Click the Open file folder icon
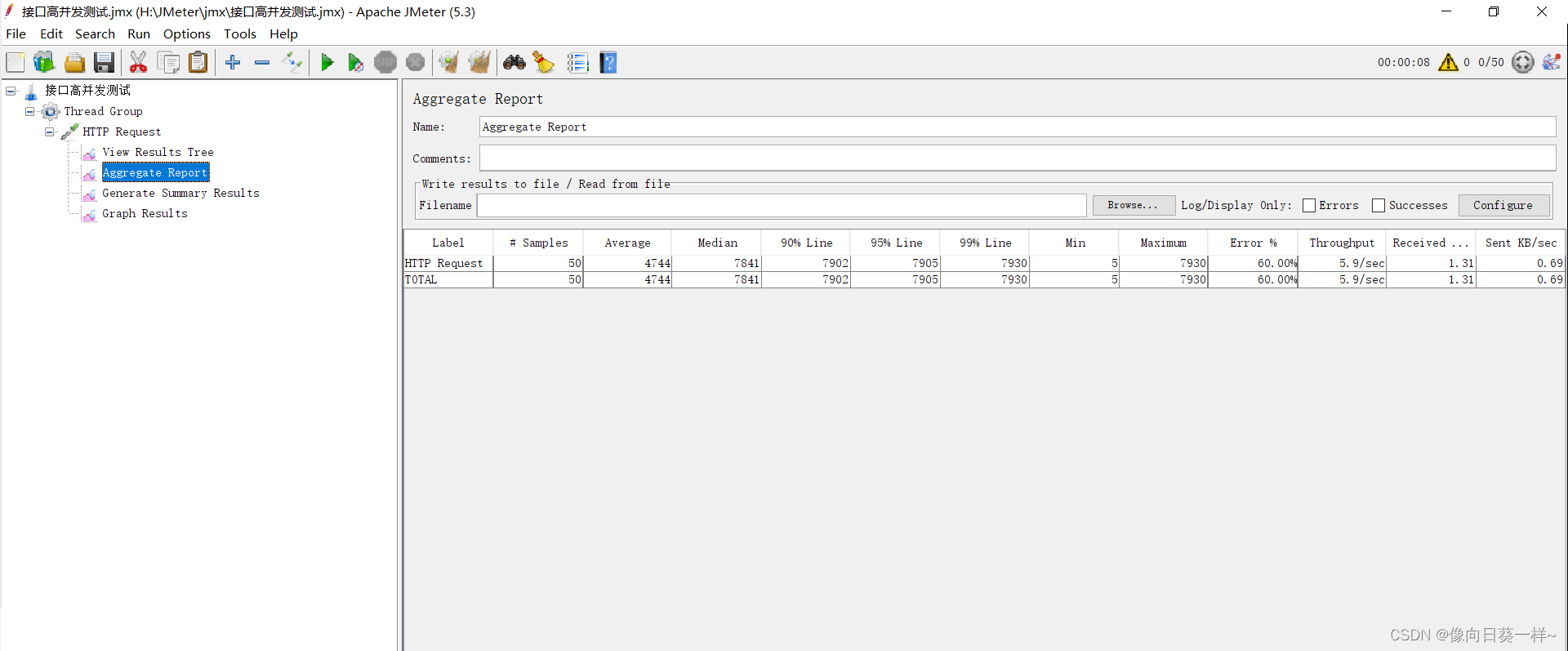 click(x=74, y=62)
